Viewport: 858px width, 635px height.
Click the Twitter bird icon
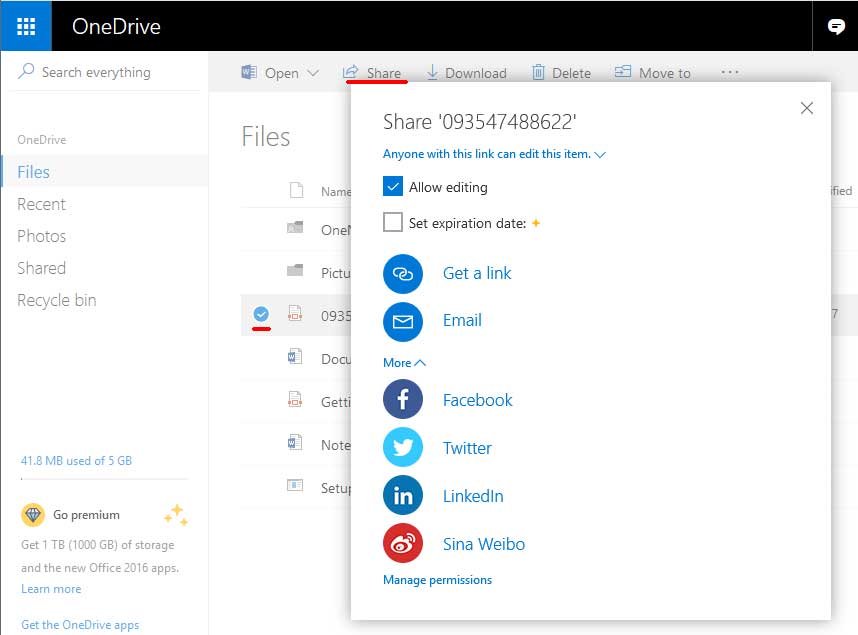pyautogui.click(x=403, y=447)
